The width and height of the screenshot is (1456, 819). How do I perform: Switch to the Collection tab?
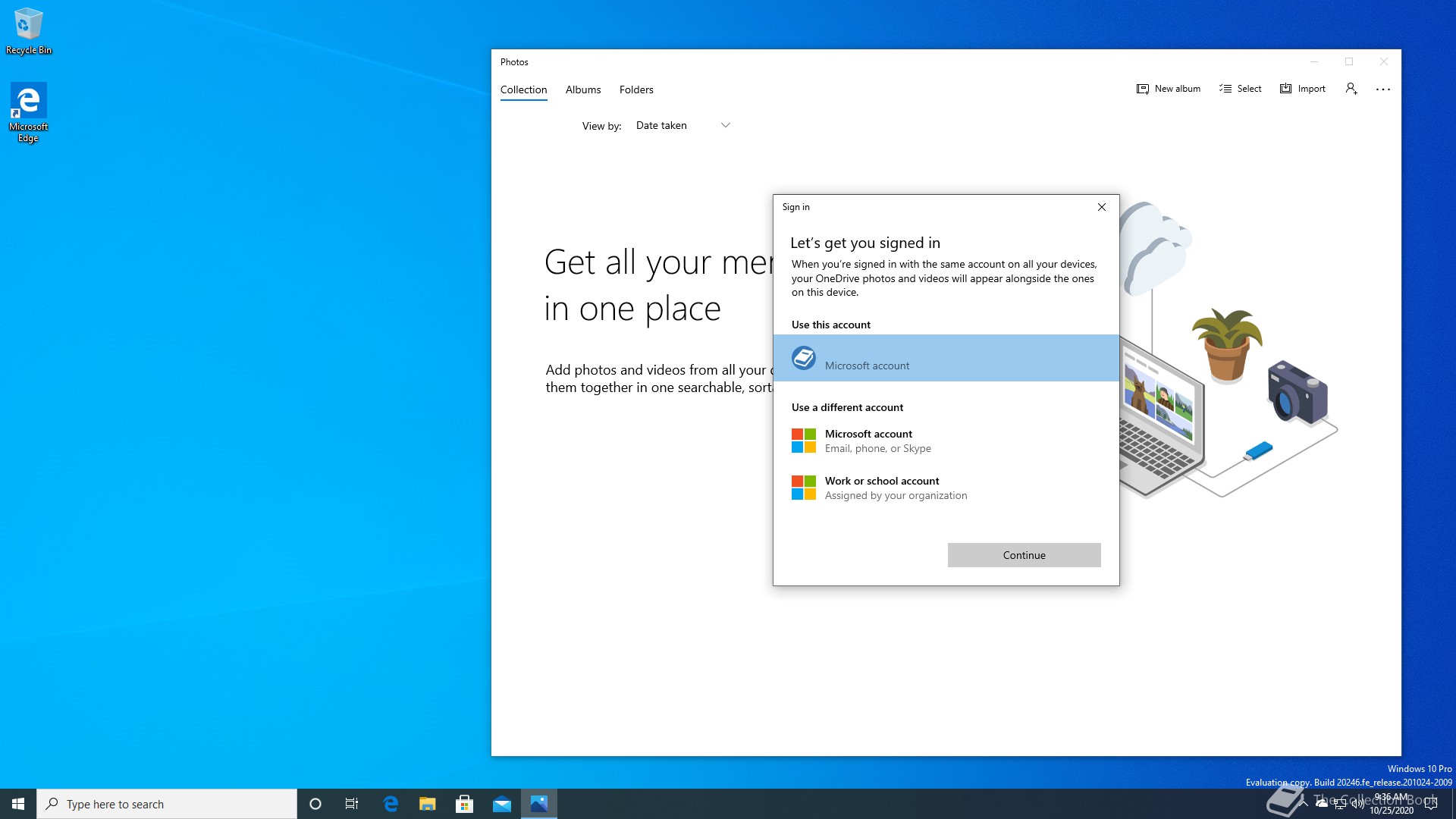(523, 89)
